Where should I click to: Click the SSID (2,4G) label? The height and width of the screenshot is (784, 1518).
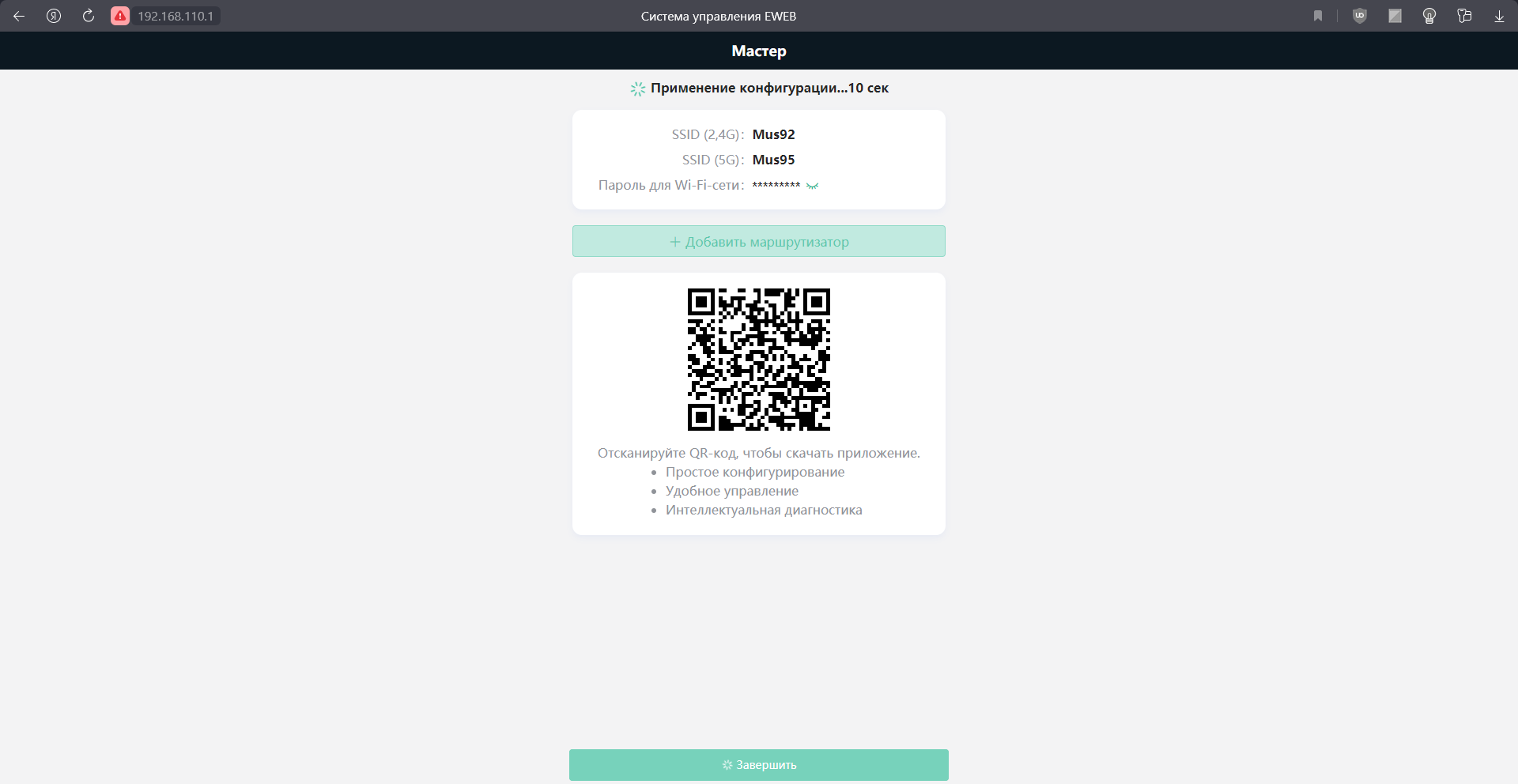click(708, 134)
